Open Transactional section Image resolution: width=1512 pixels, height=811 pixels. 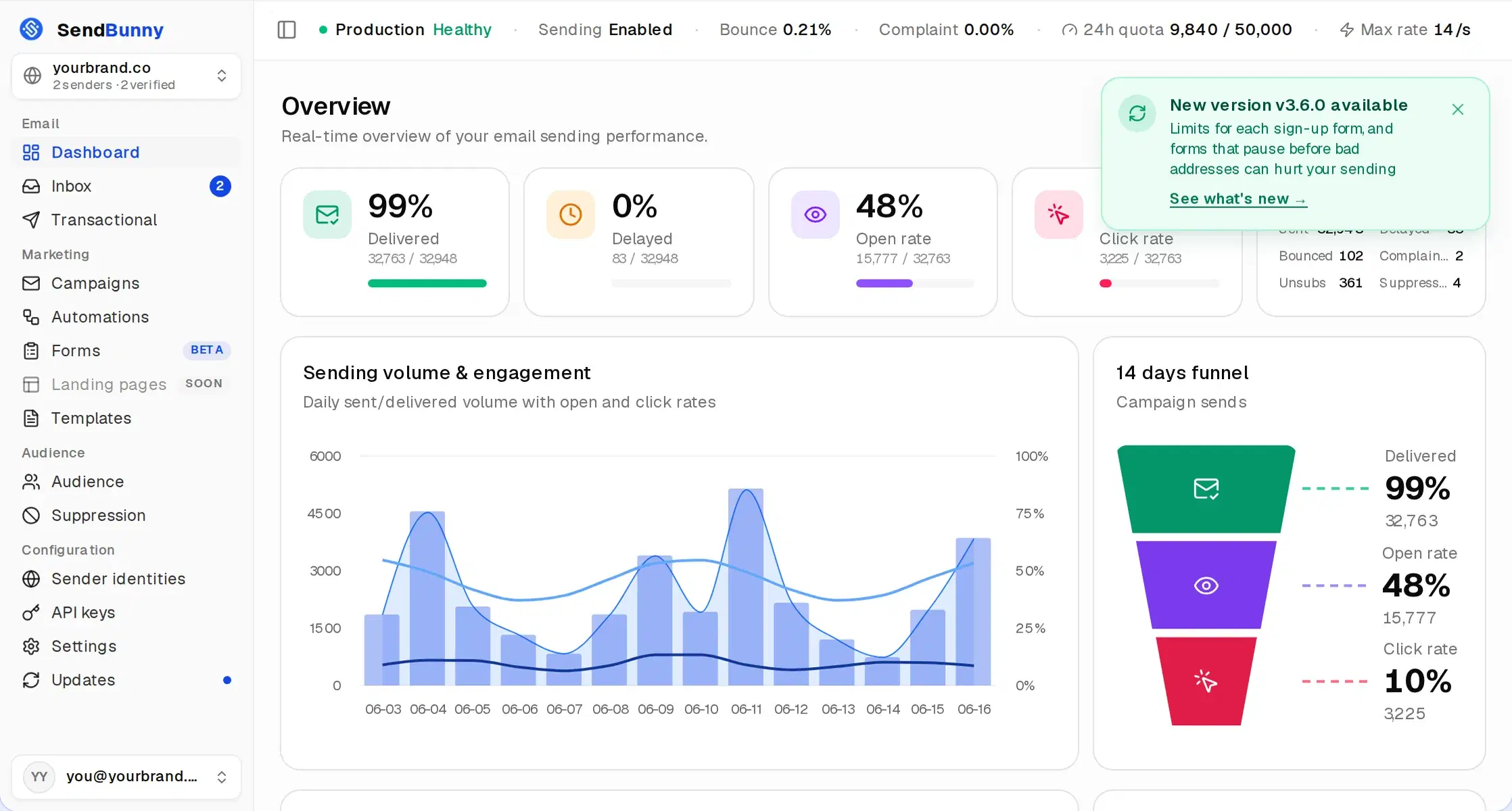(126, 220)
